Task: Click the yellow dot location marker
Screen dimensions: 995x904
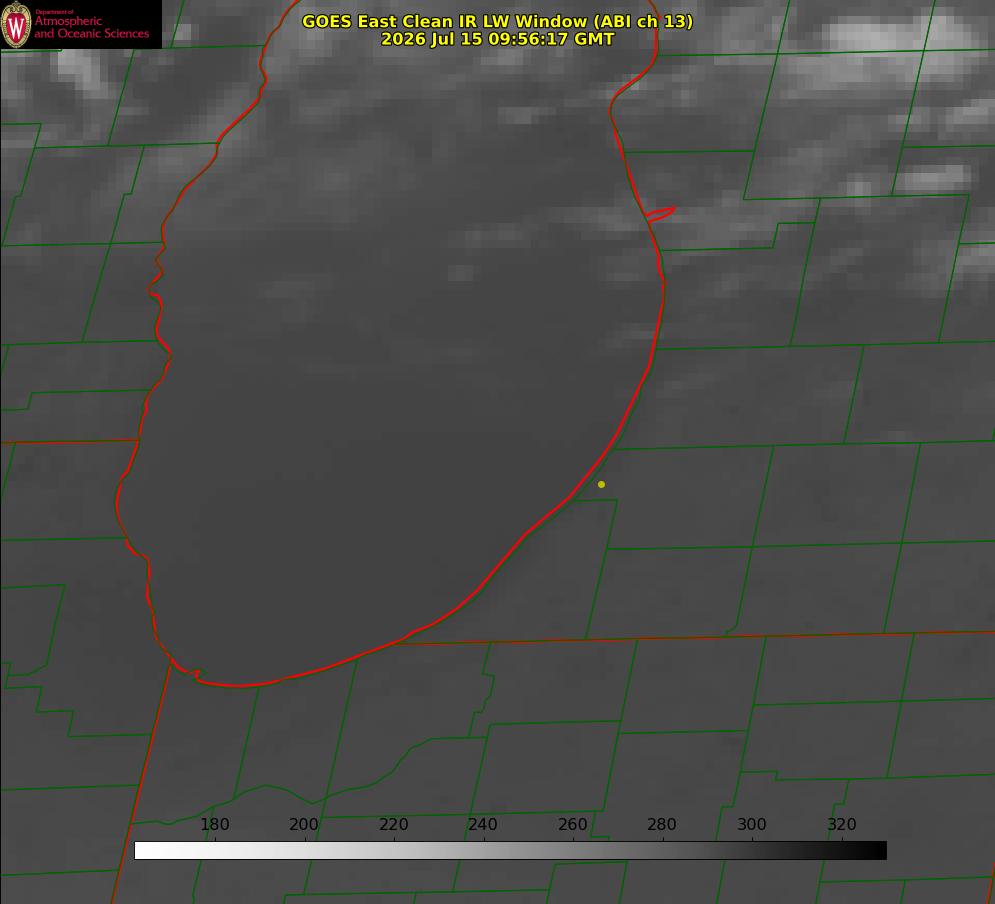Action: point(601,484)
